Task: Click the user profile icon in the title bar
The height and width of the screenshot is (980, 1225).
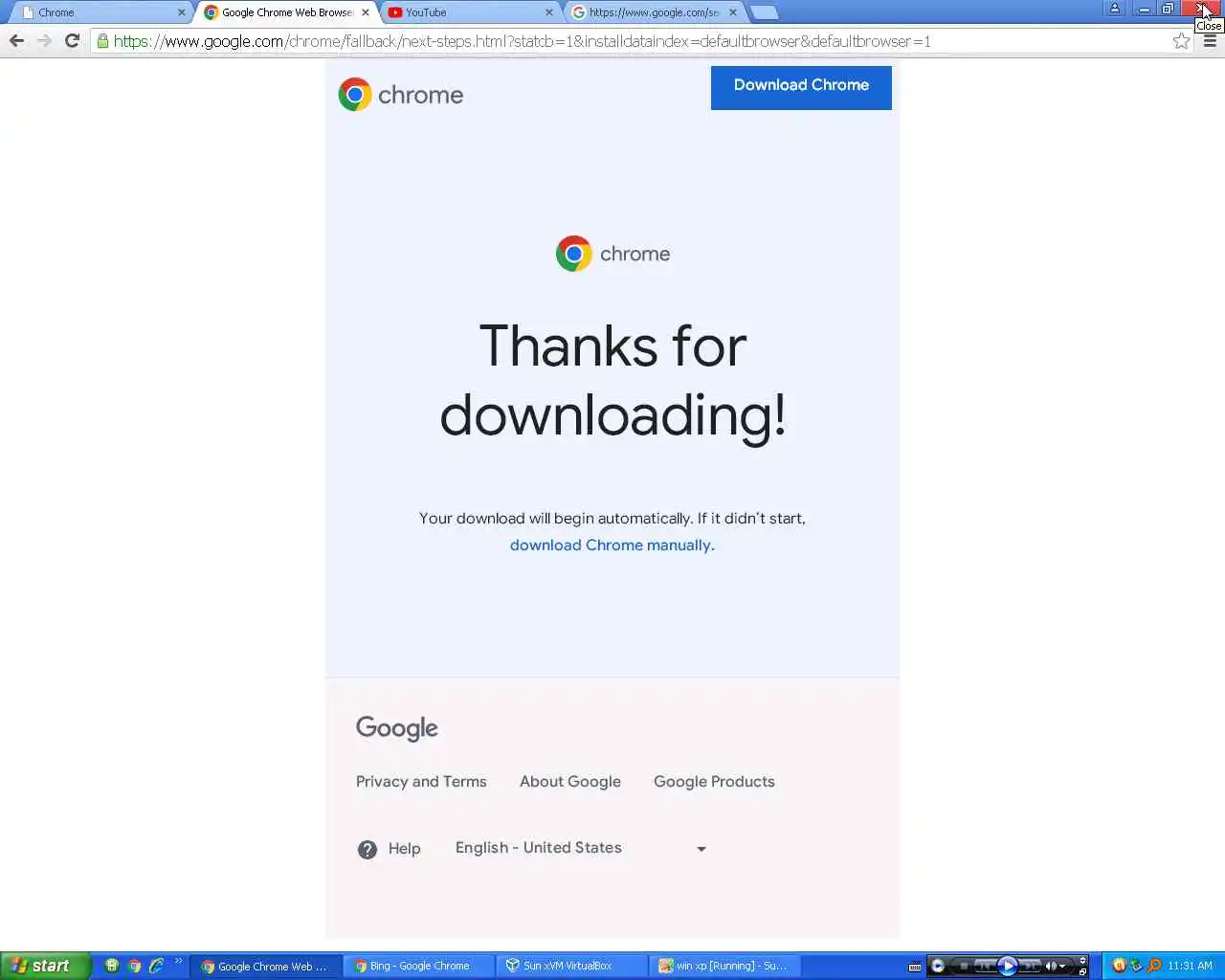Action: 1114,9
